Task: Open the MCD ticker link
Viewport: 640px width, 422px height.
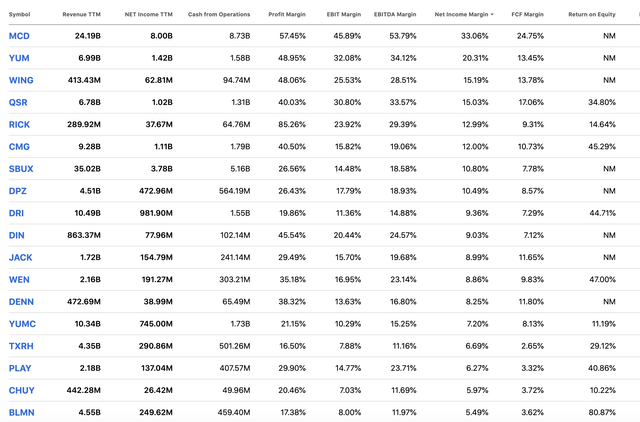Action: 19,36
